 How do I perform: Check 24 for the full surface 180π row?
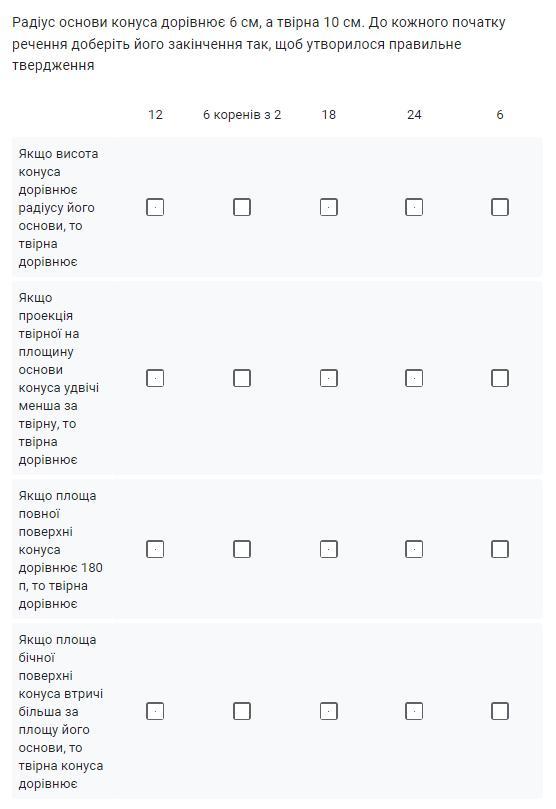coord(414,549)
